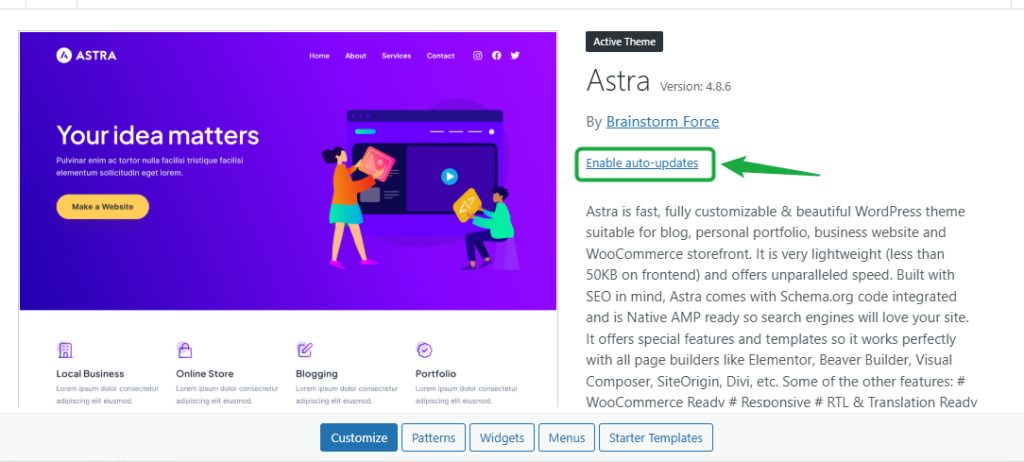Screen dimensions: 1024x462
Task: Open the Patterns button
Action: click(x=433, y=437)
